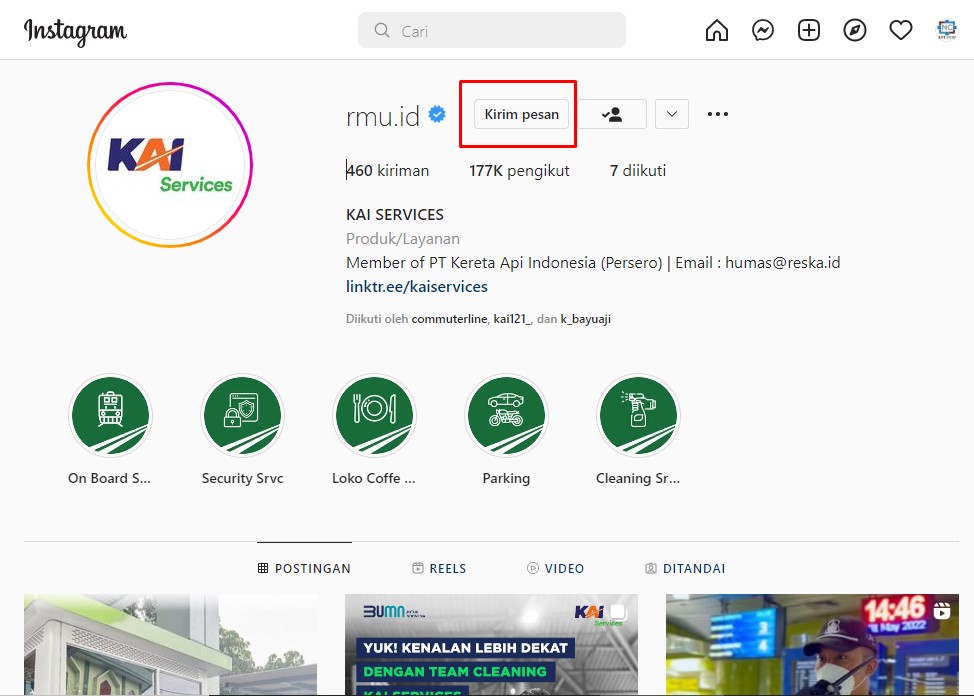Click the Cari search field
Screen dimensions: 974x696
[x=492, y=30]
